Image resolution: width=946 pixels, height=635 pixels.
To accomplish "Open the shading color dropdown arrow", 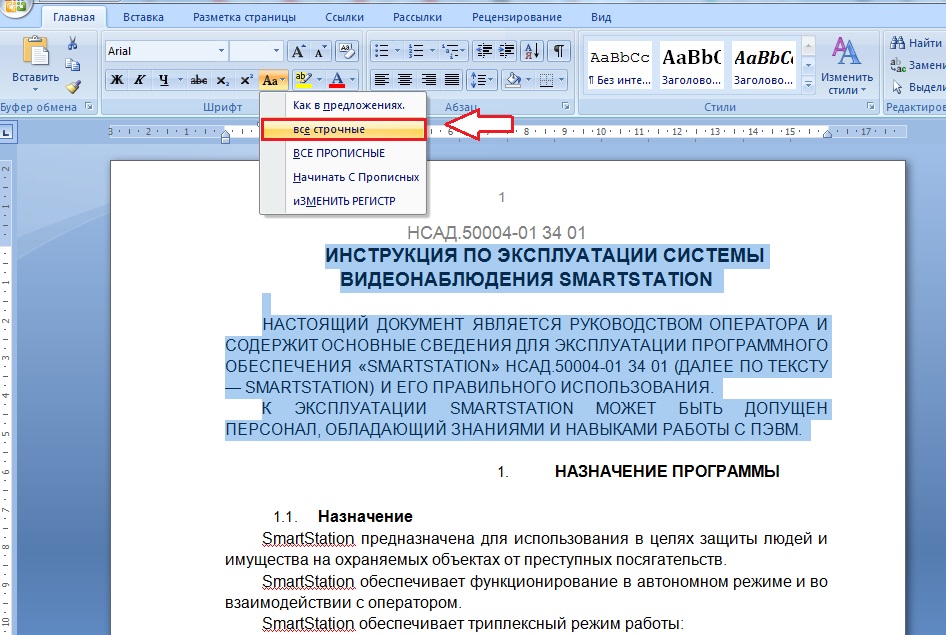I will point(529,80).
